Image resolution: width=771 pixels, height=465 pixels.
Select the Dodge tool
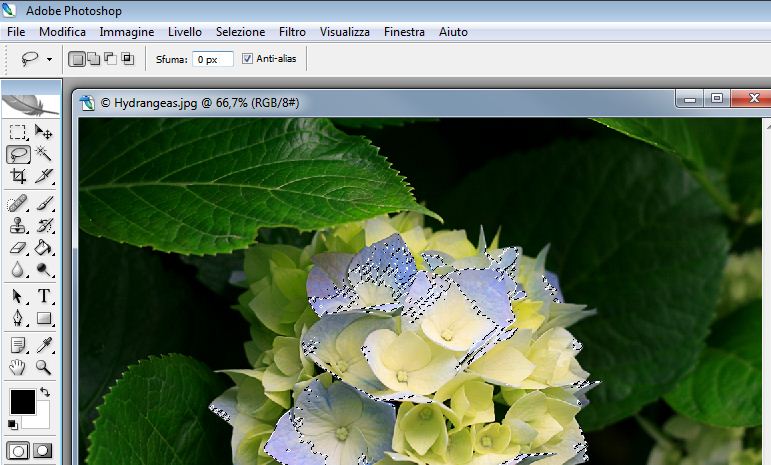click(x=43, y=269)
